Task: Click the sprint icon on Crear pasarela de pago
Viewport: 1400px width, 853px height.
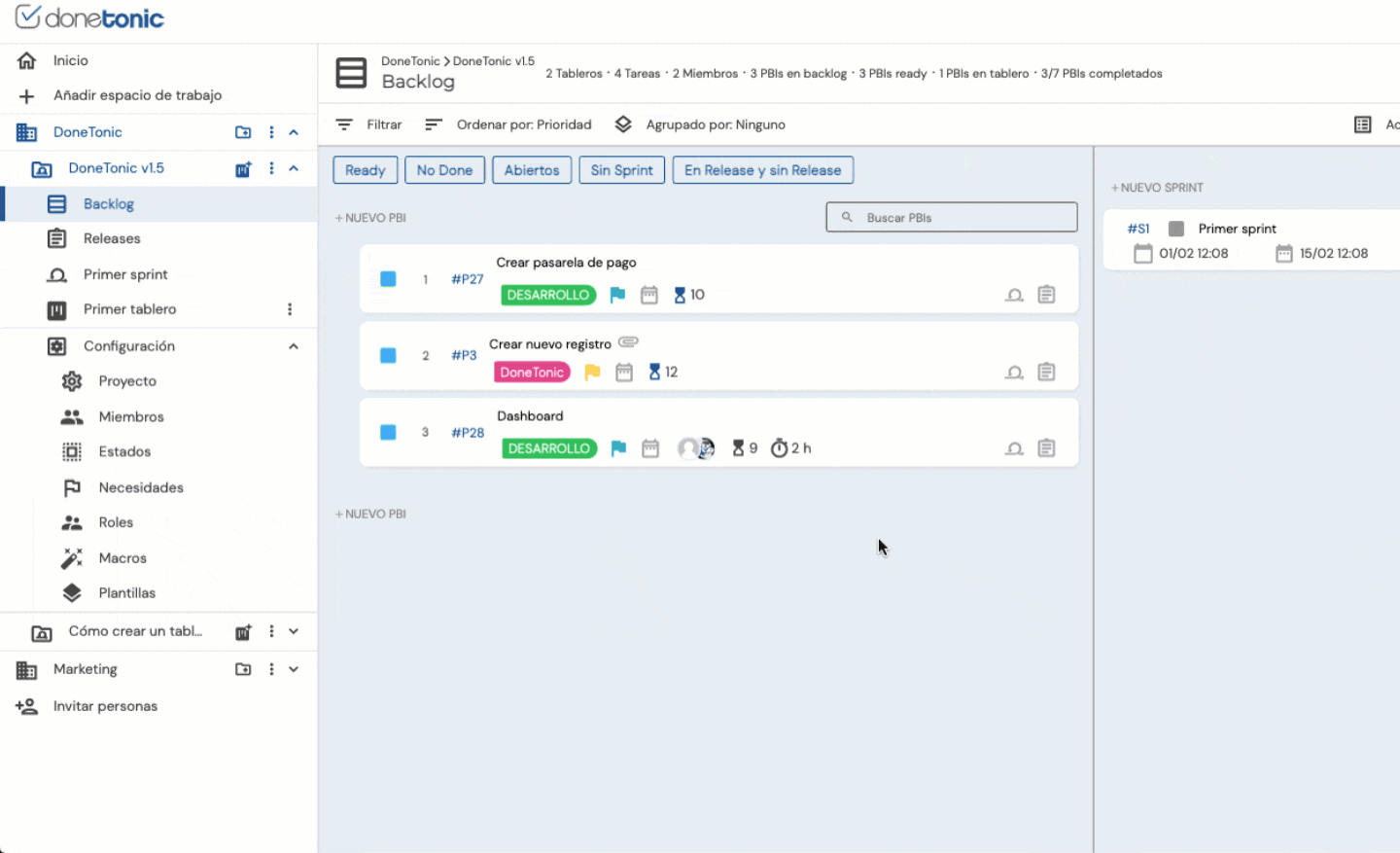Action: click(1014, 295)
